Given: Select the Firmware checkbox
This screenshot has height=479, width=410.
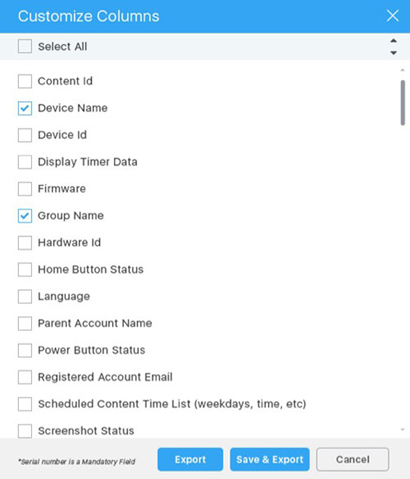Looking at the screenshot, I should pos(25,189).
